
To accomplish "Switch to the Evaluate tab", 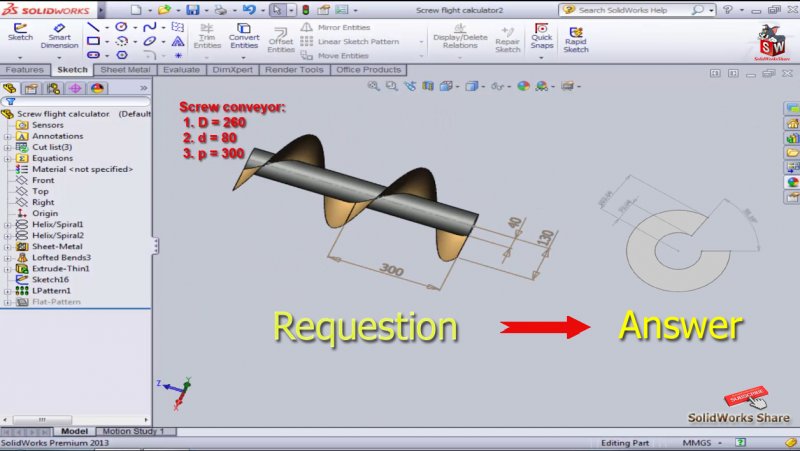I will [x=181, y=70].
